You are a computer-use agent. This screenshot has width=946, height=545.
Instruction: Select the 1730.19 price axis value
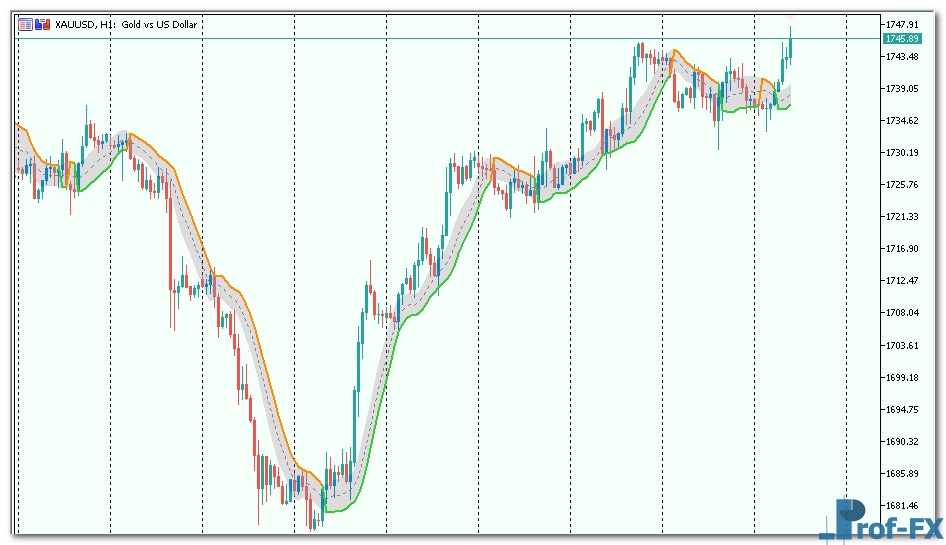click(901, 152)
